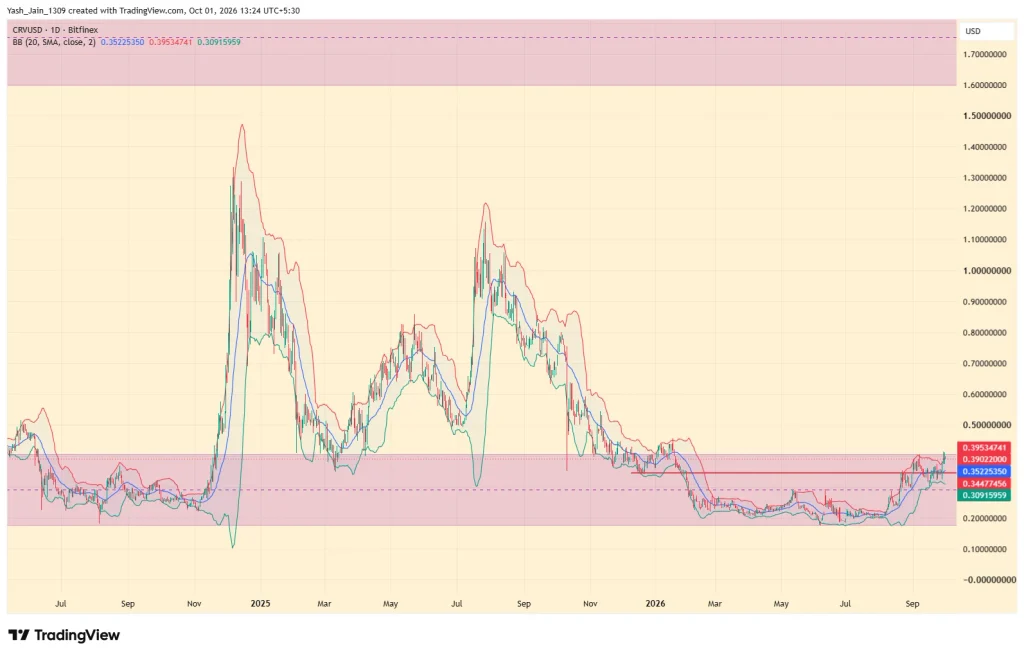The width and height of the screenshot is (1024, 656).
Task: Click the Nov label right before 2025
Action: 194,604
